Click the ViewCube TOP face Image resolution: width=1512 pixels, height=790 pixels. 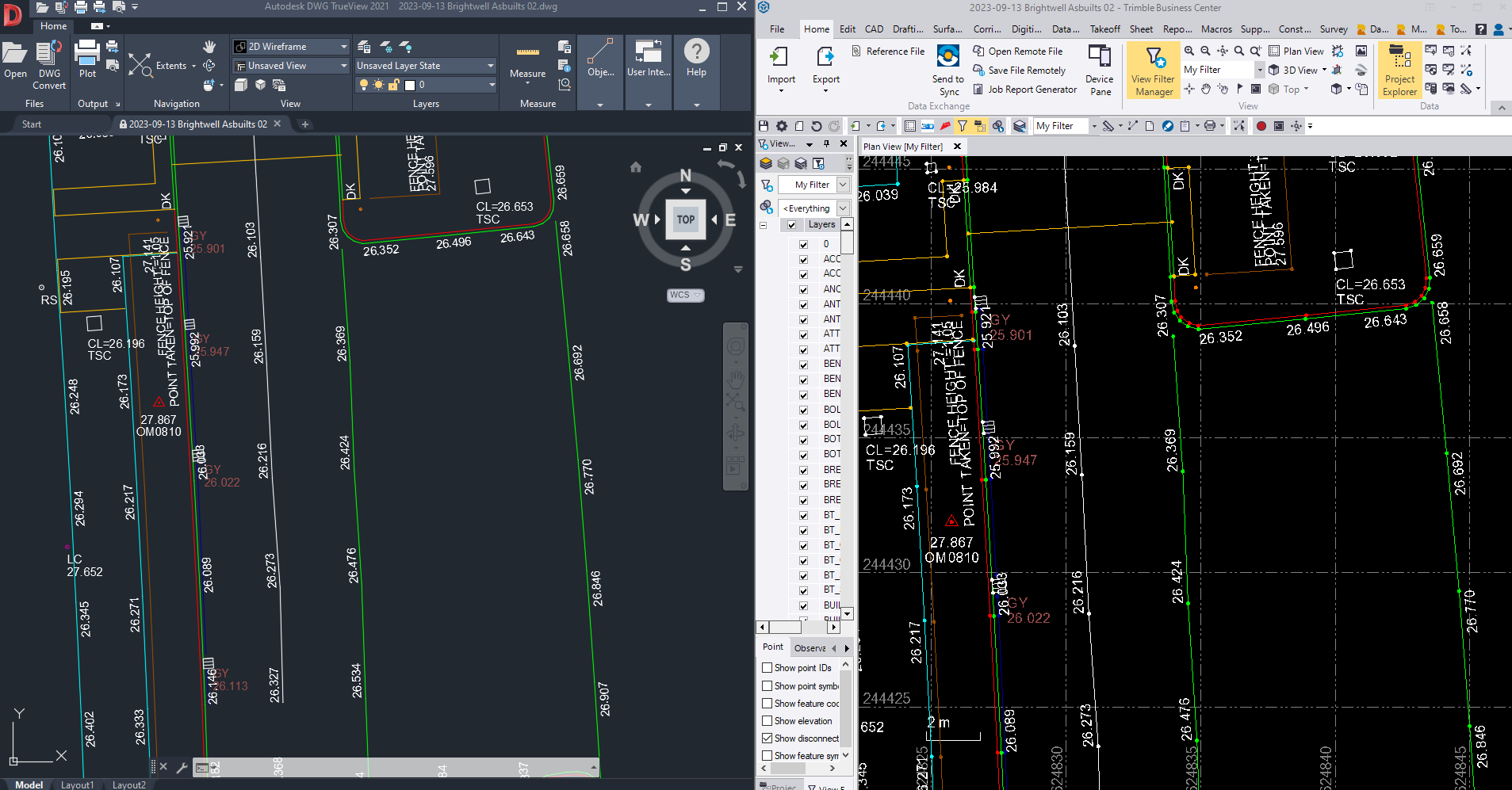tap(686, 219)
